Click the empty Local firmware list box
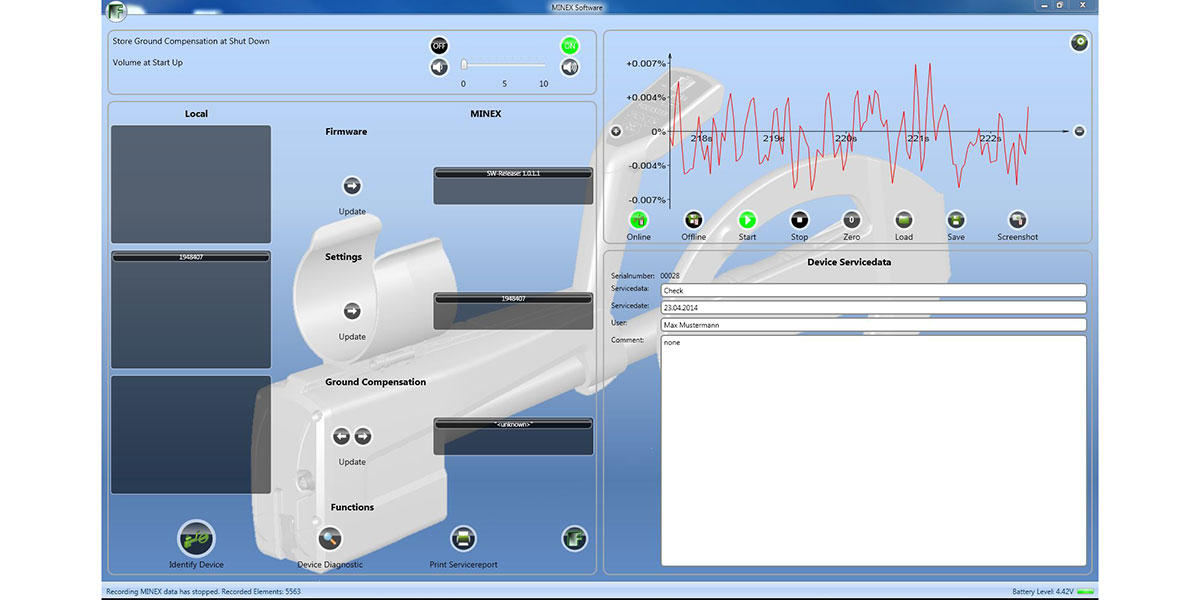This screenshot has height=600, width=1200. click(191, 184)
